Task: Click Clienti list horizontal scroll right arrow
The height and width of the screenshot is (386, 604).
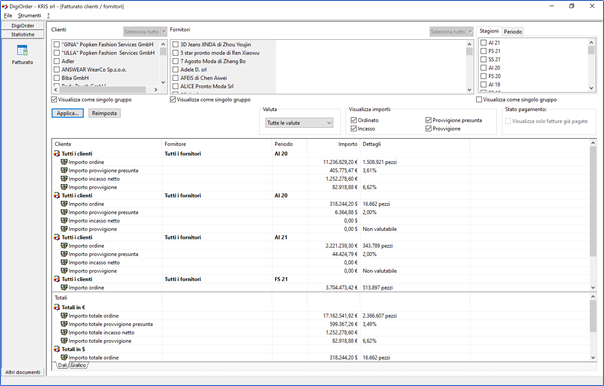Action: (156, 89)
